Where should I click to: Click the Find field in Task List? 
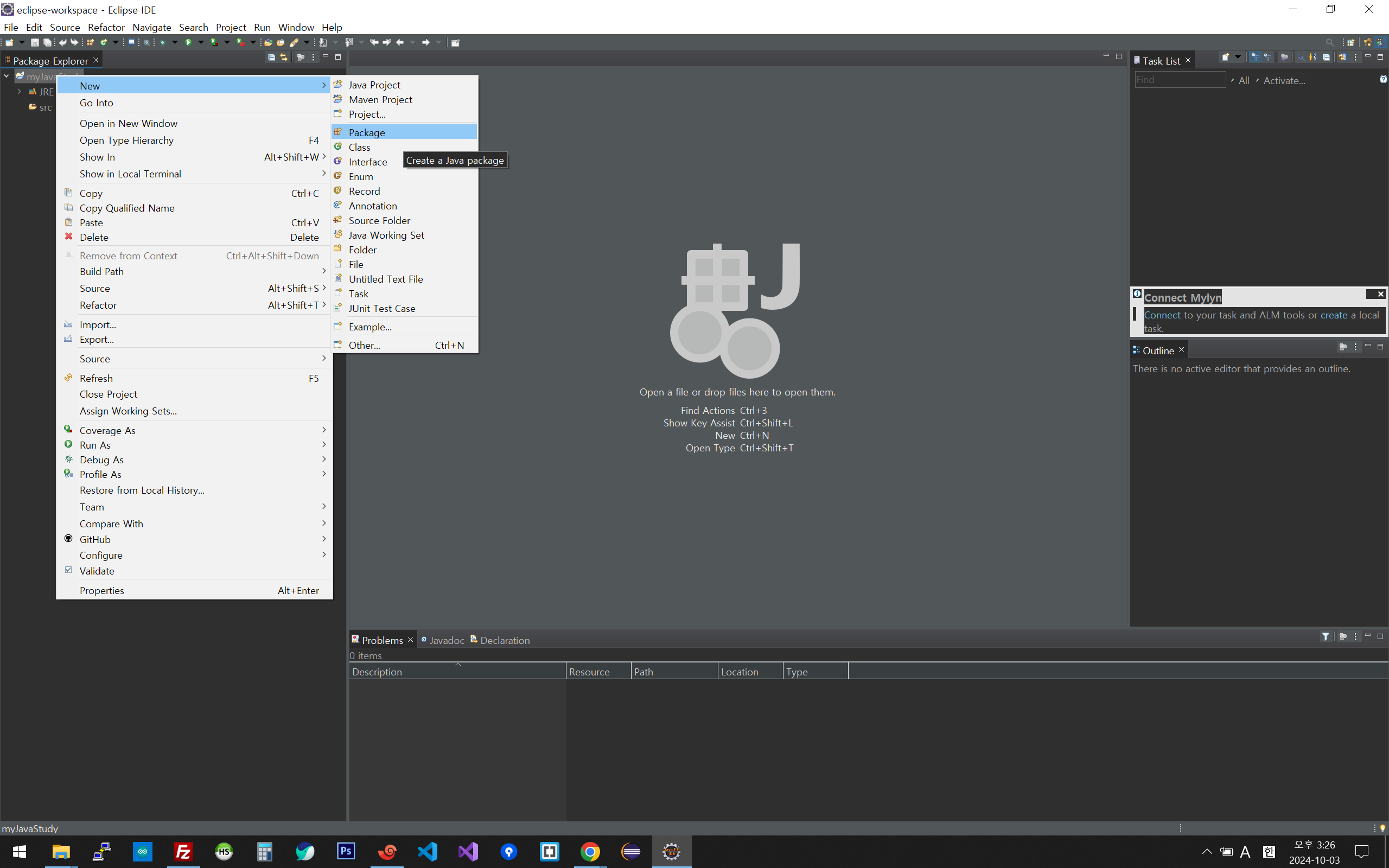pos(1180,80)
